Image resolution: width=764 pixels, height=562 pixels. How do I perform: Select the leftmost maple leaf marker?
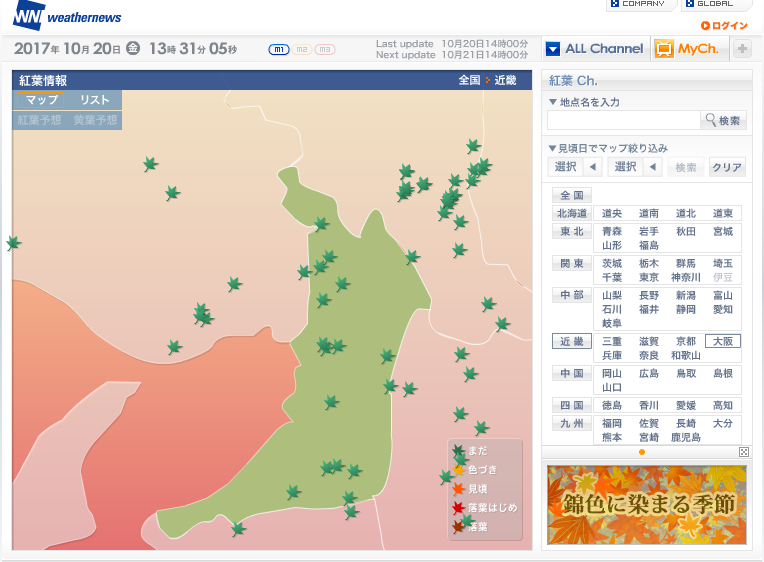[x=14, y=242]
